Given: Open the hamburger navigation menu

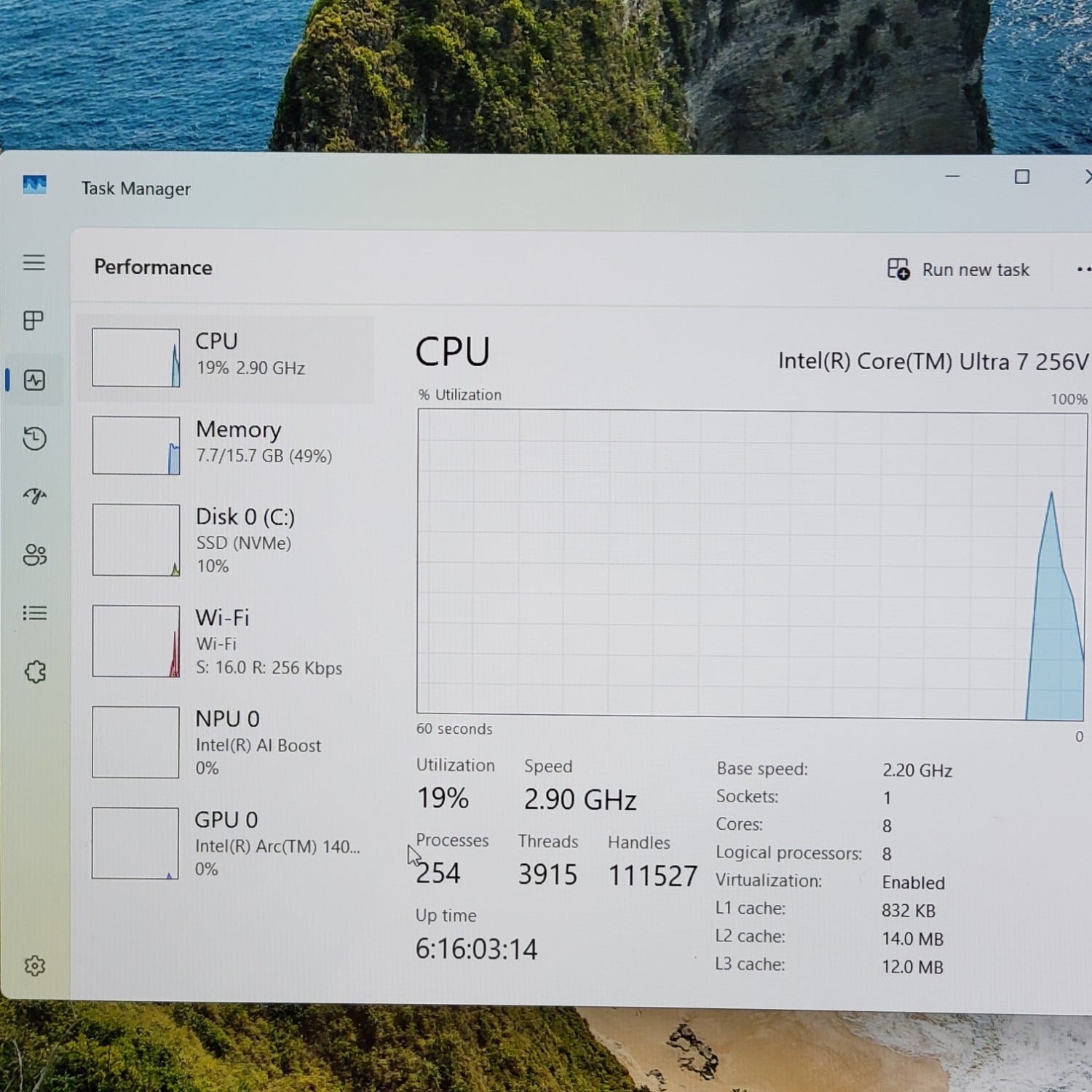Looking at the screenshot, I should [34, 262].
